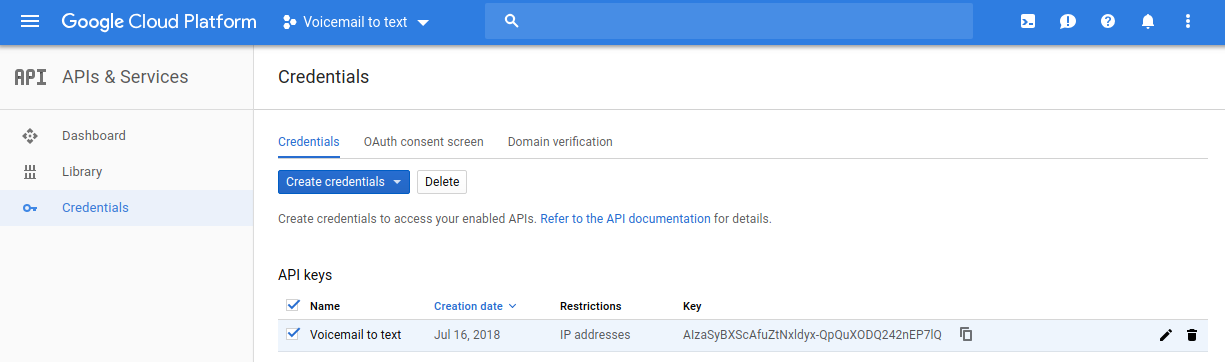Screen dimensions: 1225x362
Task: Go to Dashboard in sidebar
Action: [x=94, y=135]
